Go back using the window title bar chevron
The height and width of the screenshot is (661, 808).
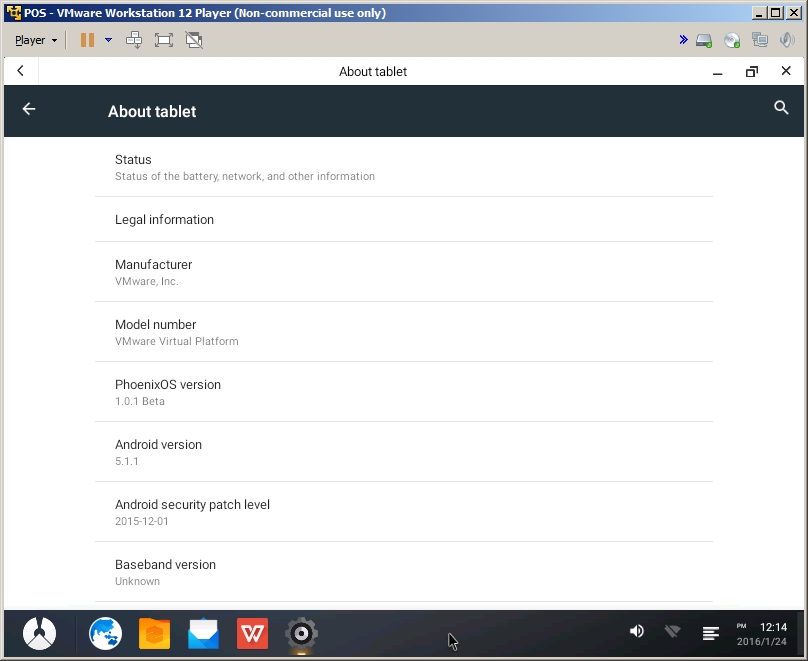click(21, 71)
